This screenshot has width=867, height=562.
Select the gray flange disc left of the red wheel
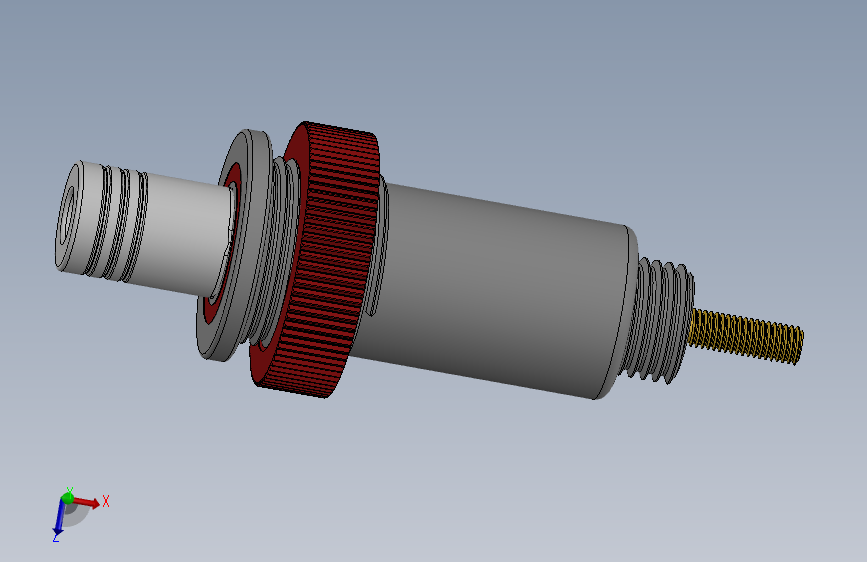click(x=235, y=246)
